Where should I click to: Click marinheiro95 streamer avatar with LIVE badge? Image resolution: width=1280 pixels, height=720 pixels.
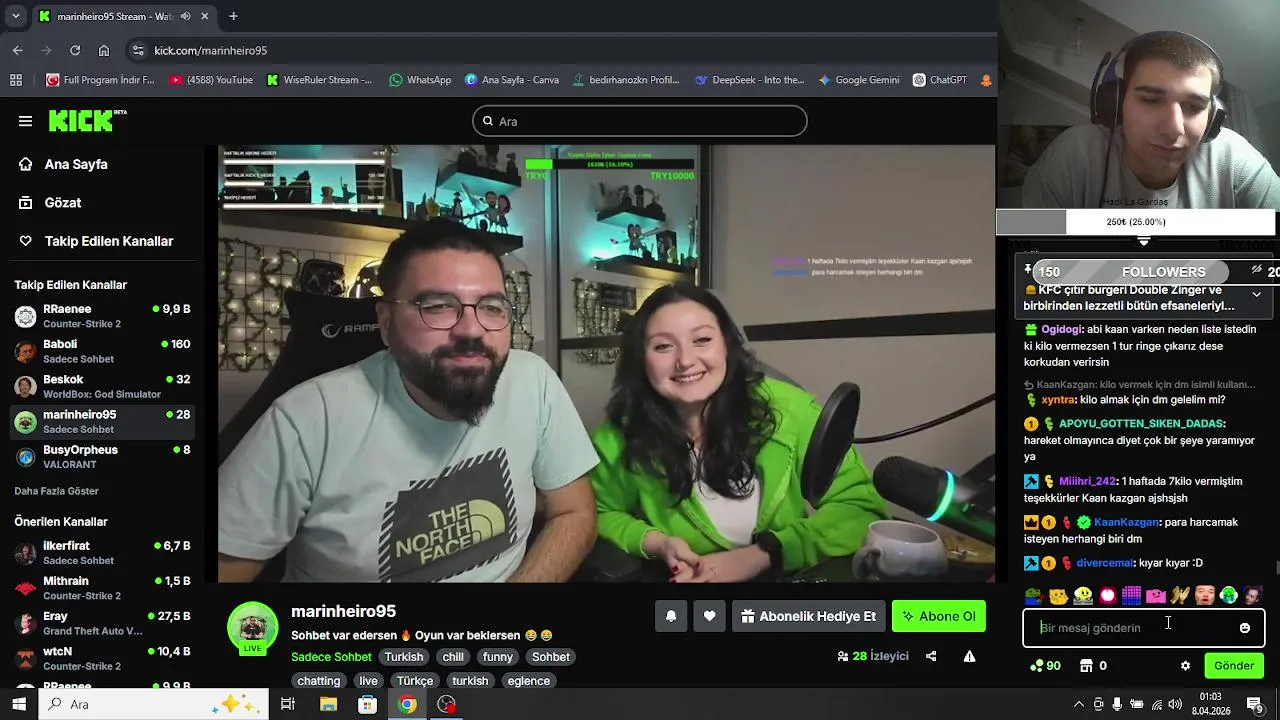pos(252,629)
